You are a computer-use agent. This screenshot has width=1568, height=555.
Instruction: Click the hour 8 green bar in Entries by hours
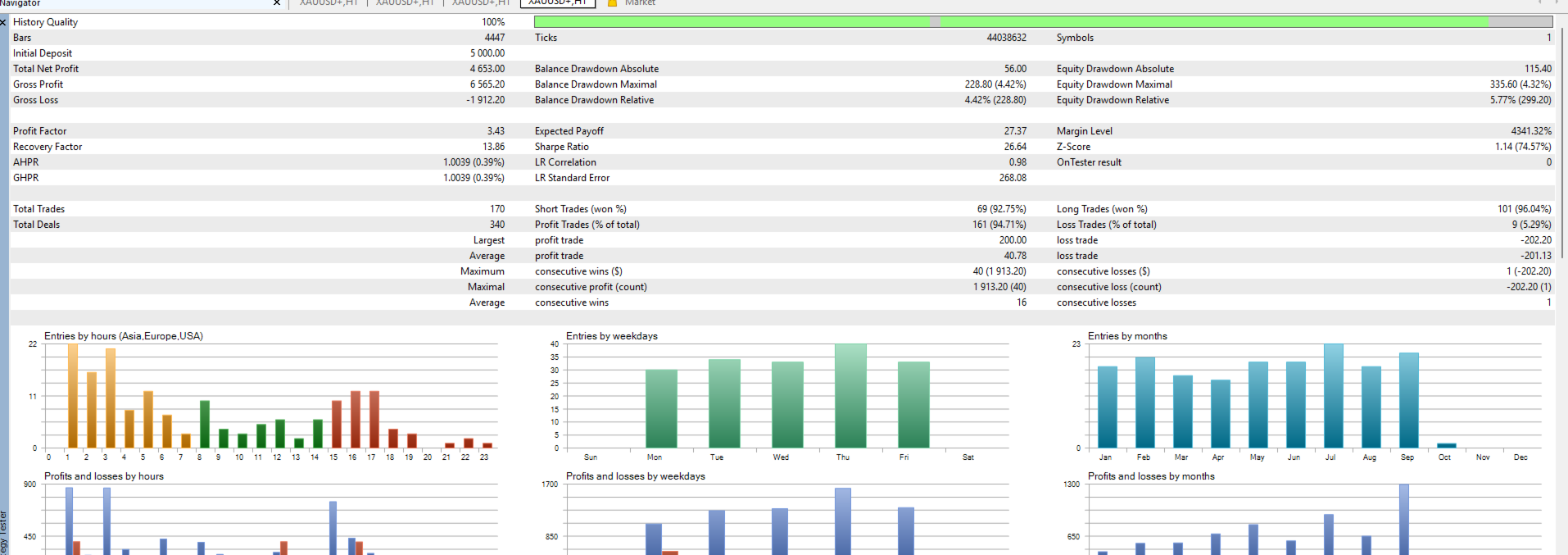(205, 424)
